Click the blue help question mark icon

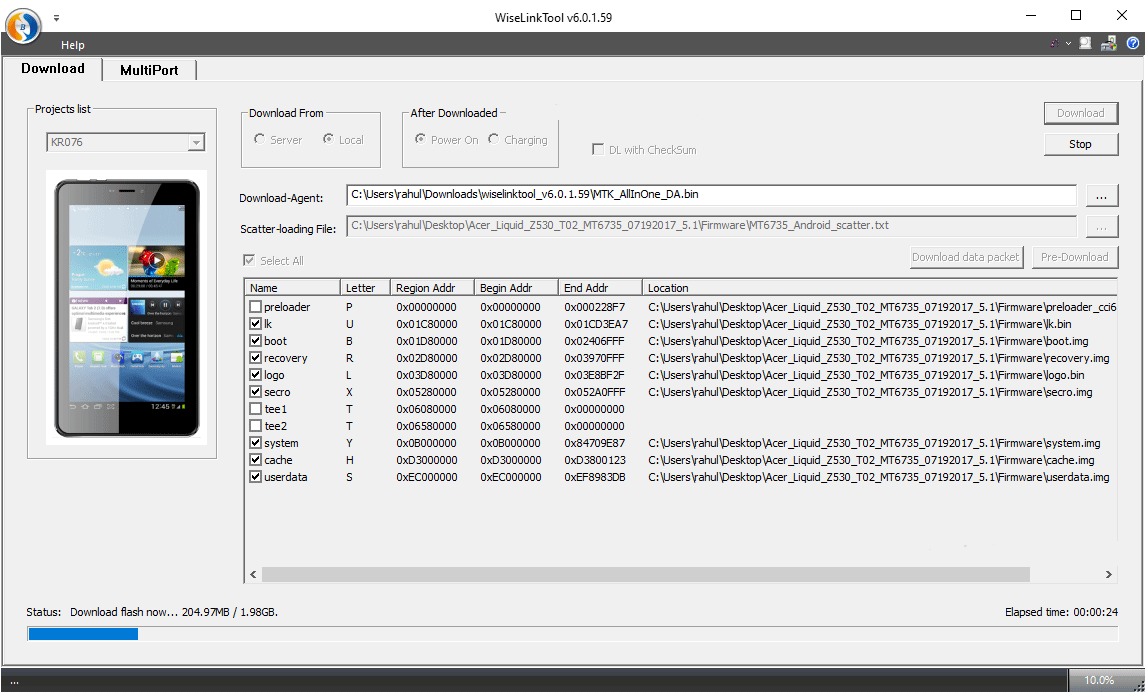tap(1132, 44)
